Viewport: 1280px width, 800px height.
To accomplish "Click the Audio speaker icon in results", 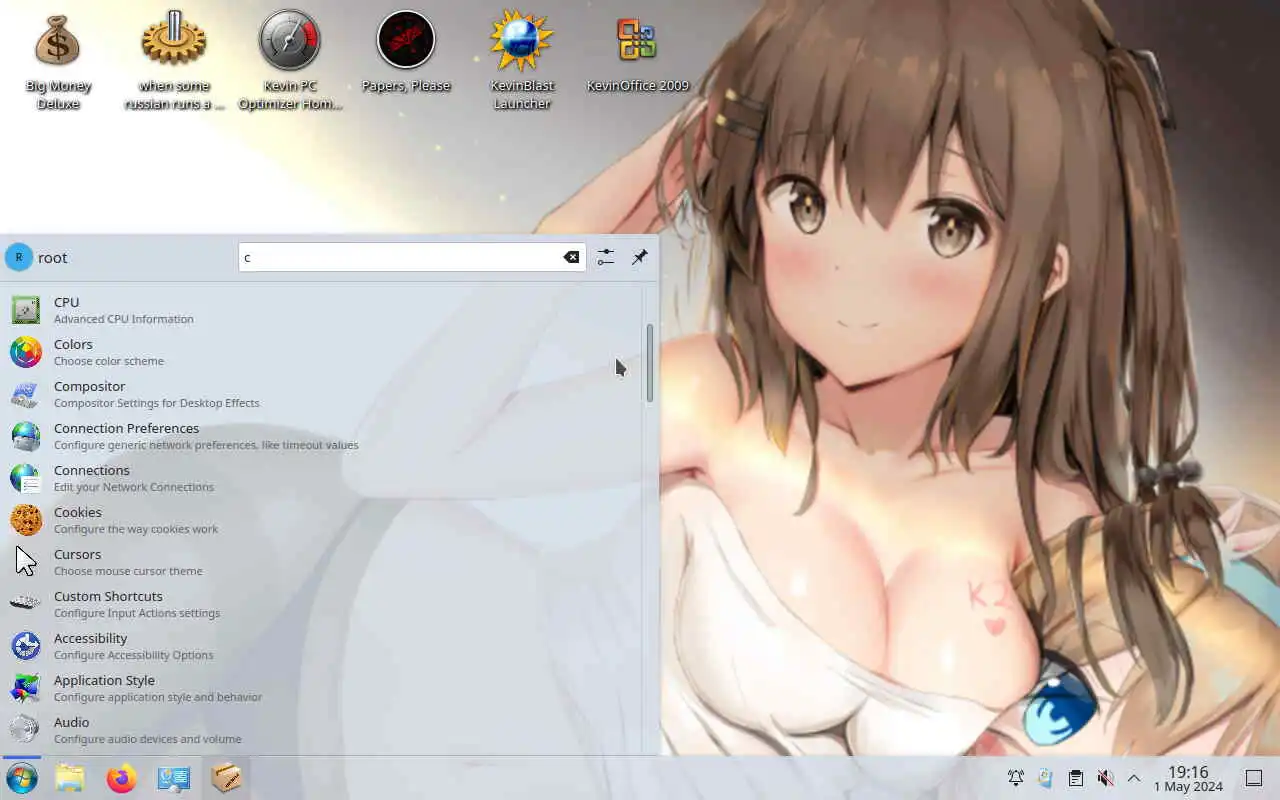I will (26, 730).
